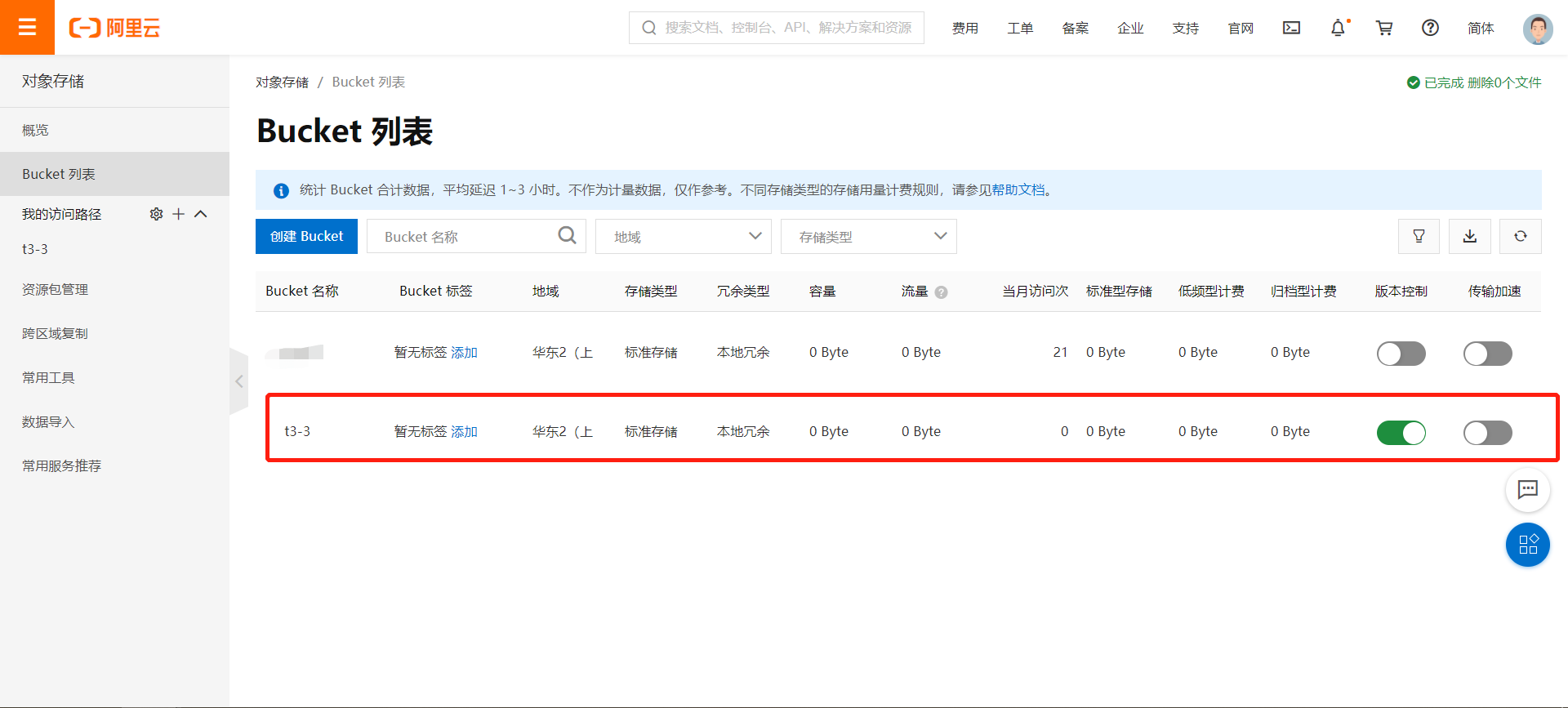Open t3-3 under my access paths
The image size is (1568, 708).
35,249
